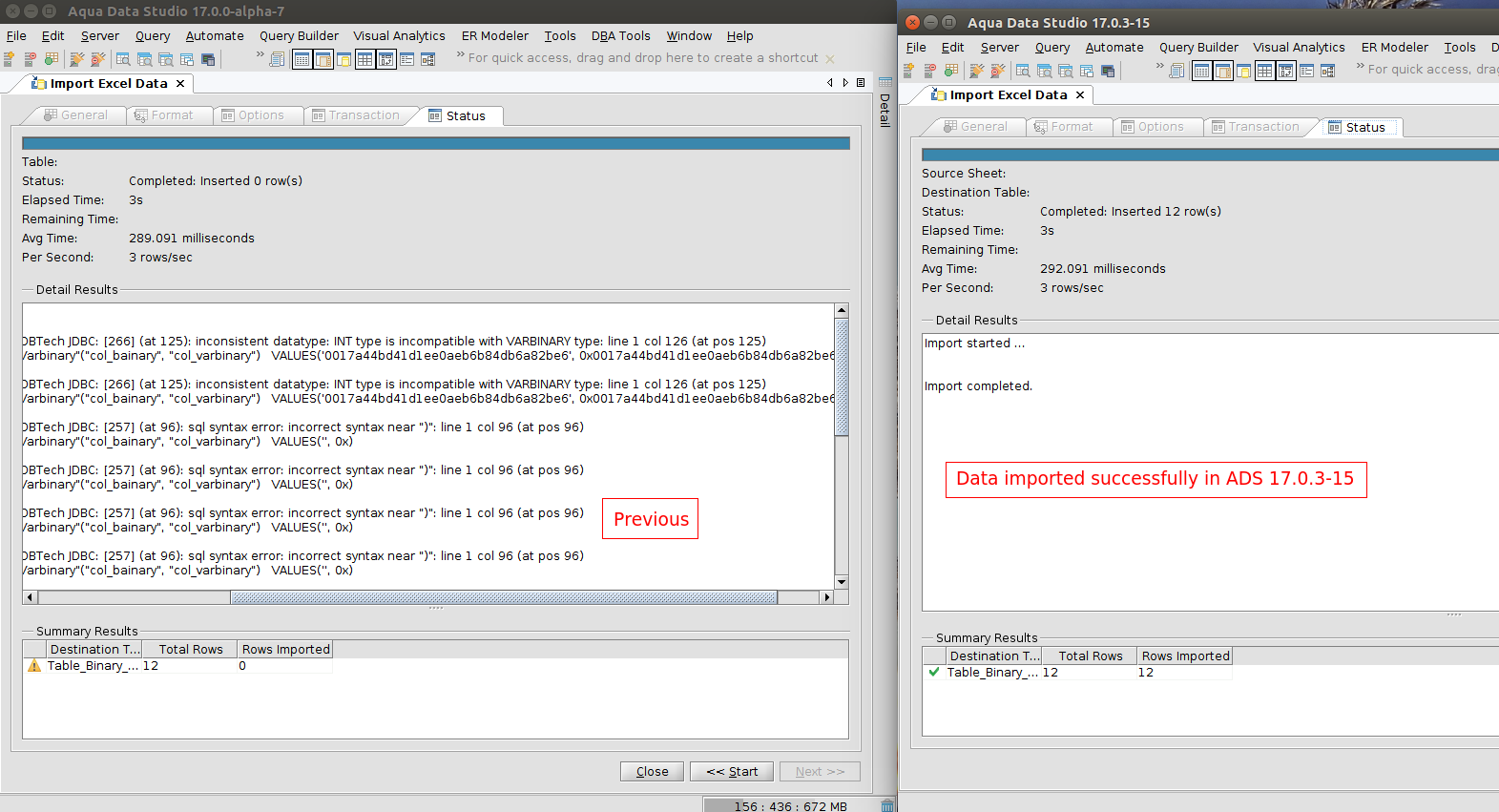Click the yellow cylinder window icon in 17.0.3-15 toolbar

1243,71
